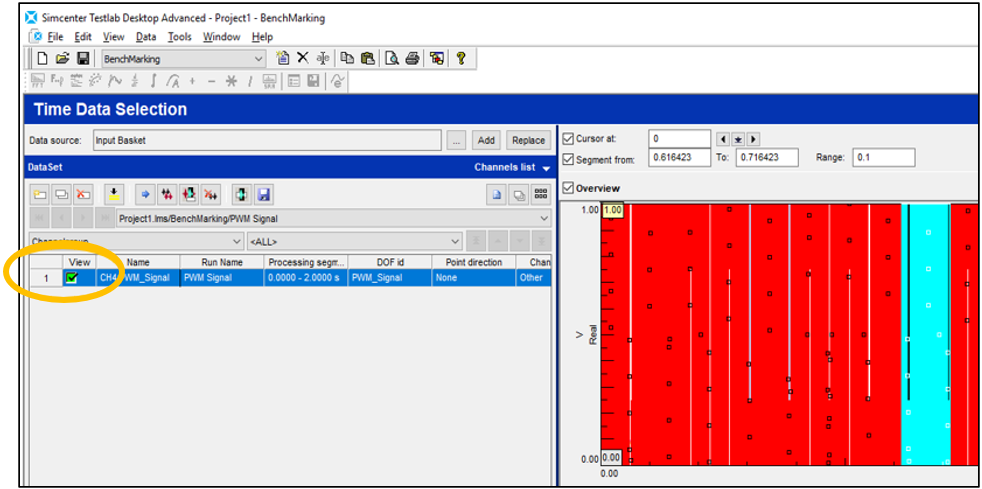Click the Data source Input Basket field
The image size is (982, 489).
(x=267, y=140)
